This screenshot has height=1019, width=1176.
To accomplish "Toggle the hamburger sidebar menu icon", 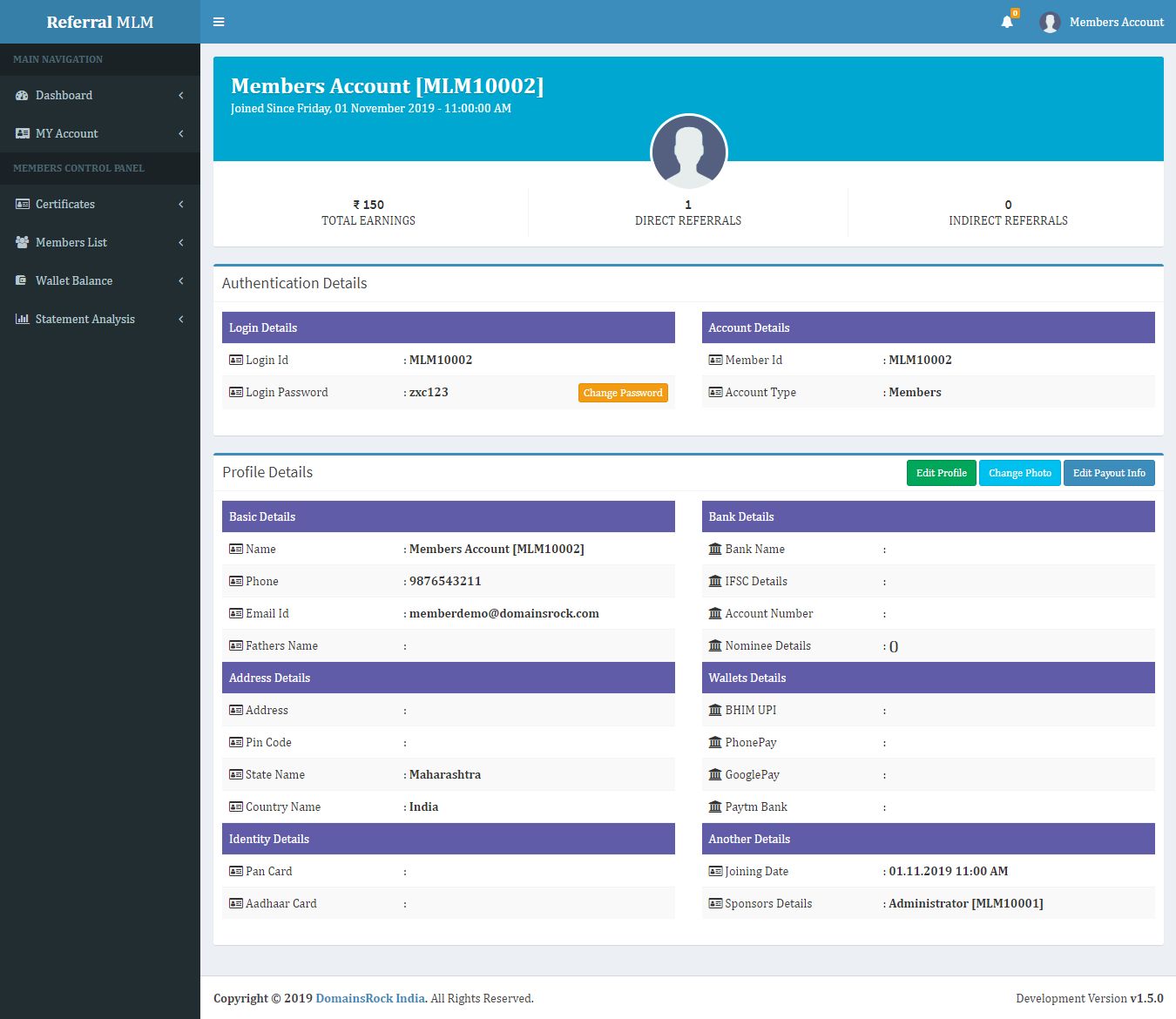I will pyautogui.click(x=219, y=22).
